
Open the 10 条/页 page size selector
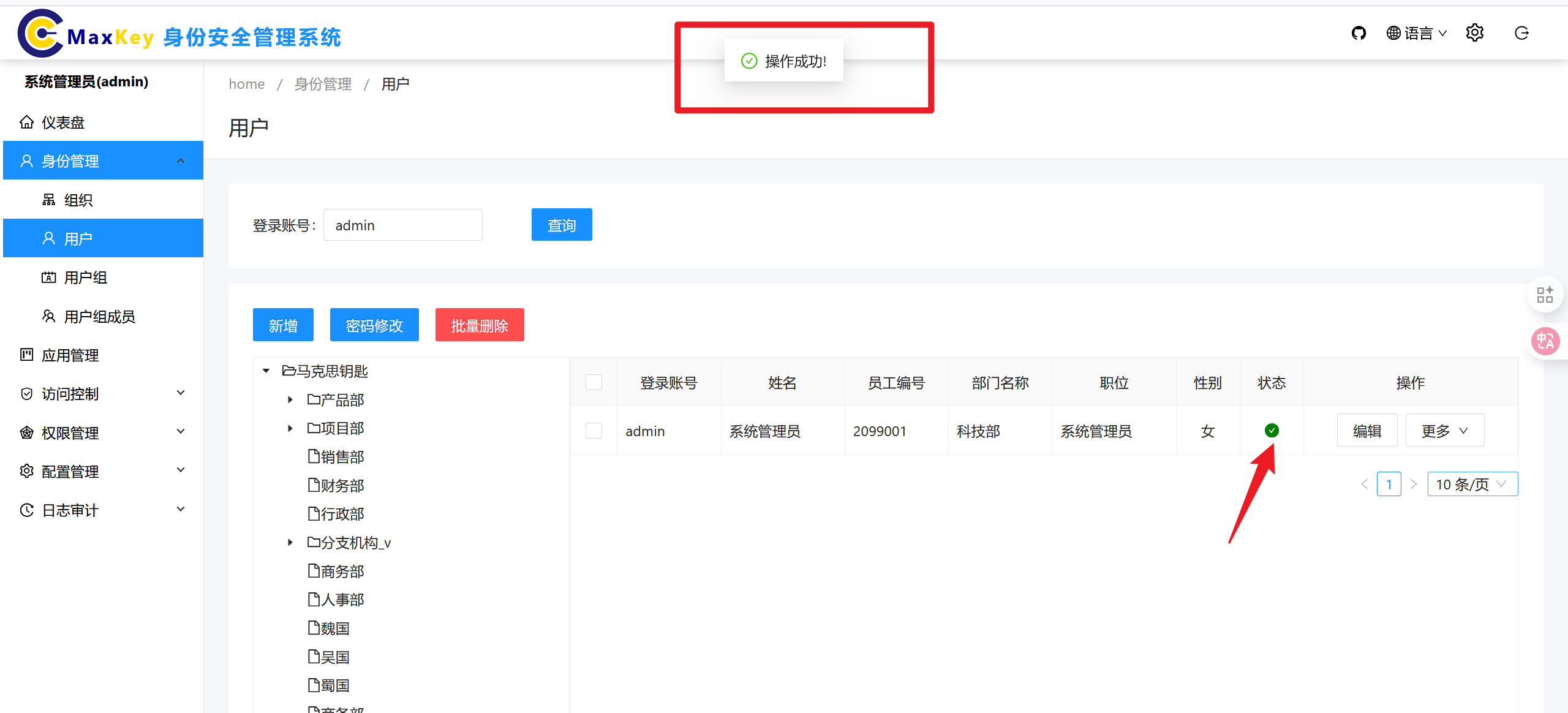[x=1472, y=485]
